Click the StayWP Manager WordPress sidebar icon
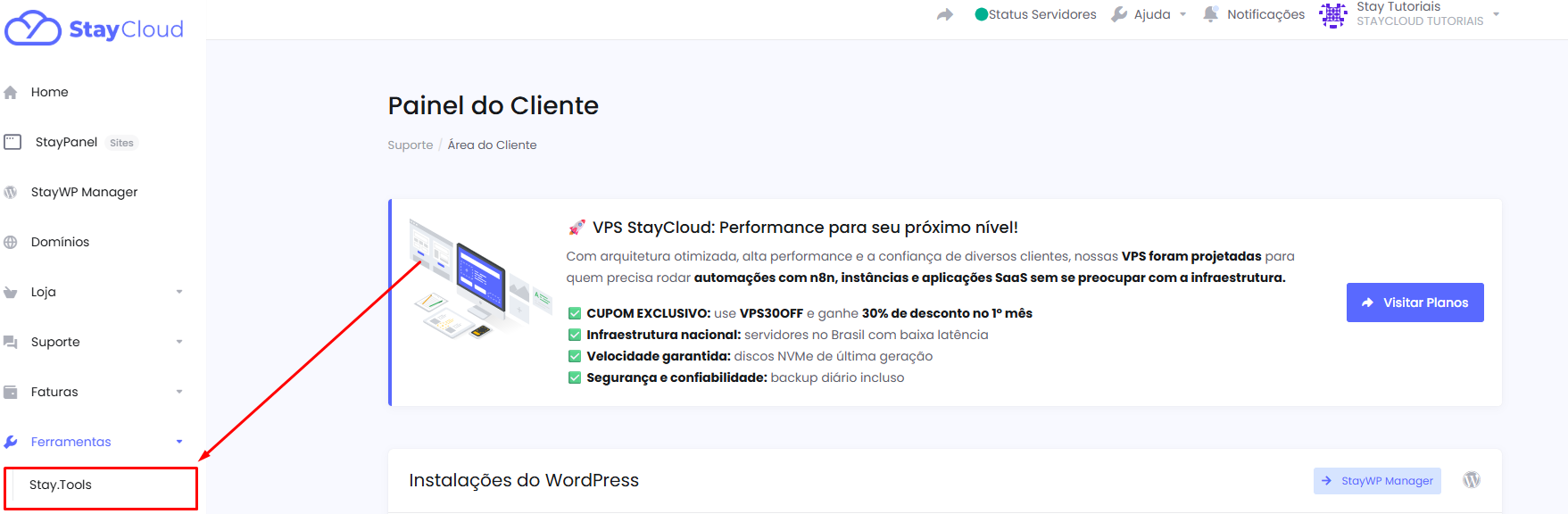Image resolution: width=1568 pixels, height=514 pixels. pos(11,192)
